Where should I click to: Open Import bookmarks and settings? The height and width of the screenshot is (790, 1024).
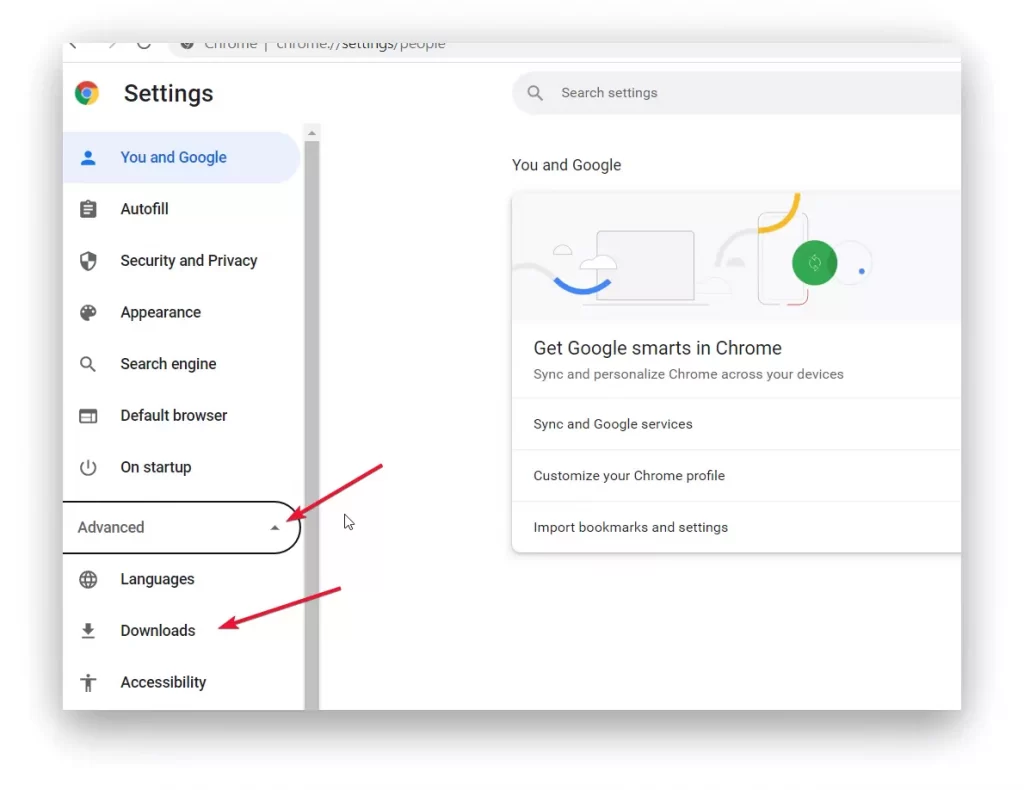(736, 527)
